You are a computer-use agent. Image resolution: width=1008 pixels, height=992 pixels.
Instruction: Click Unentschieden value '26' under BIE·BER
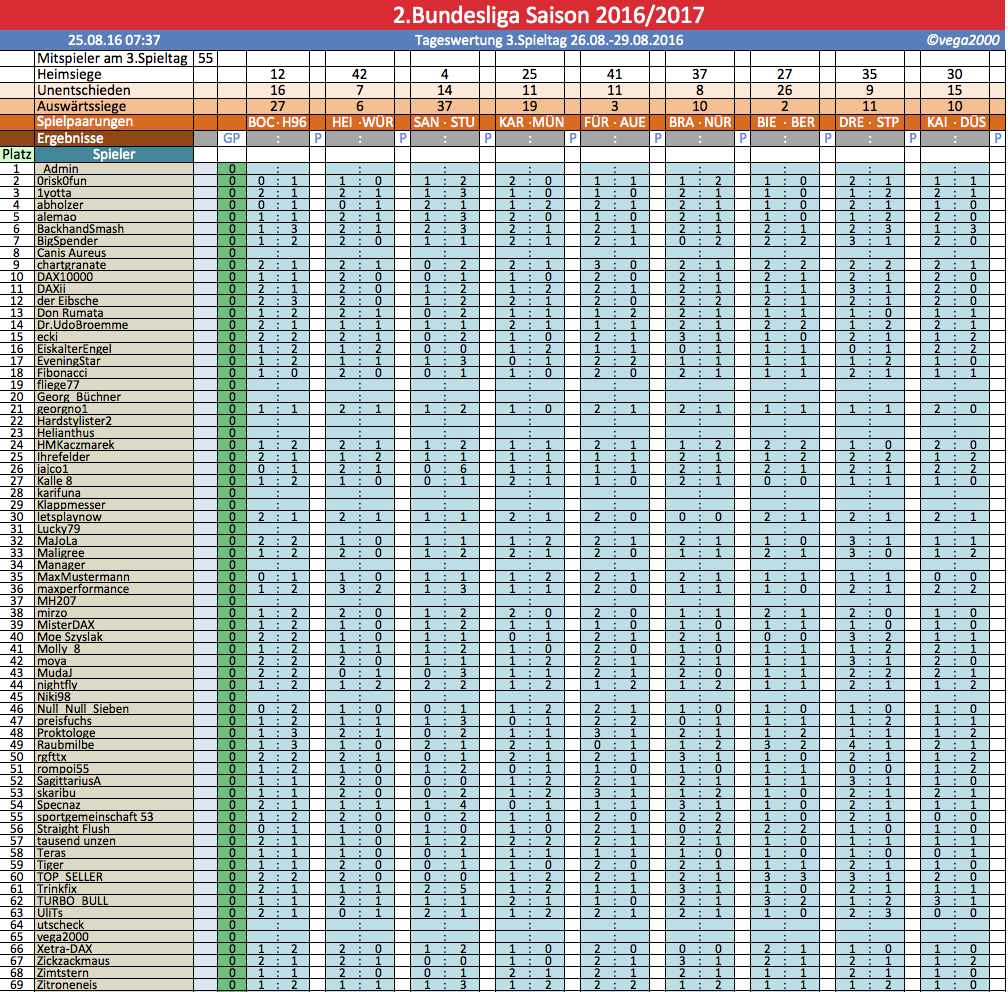[784, 91]
